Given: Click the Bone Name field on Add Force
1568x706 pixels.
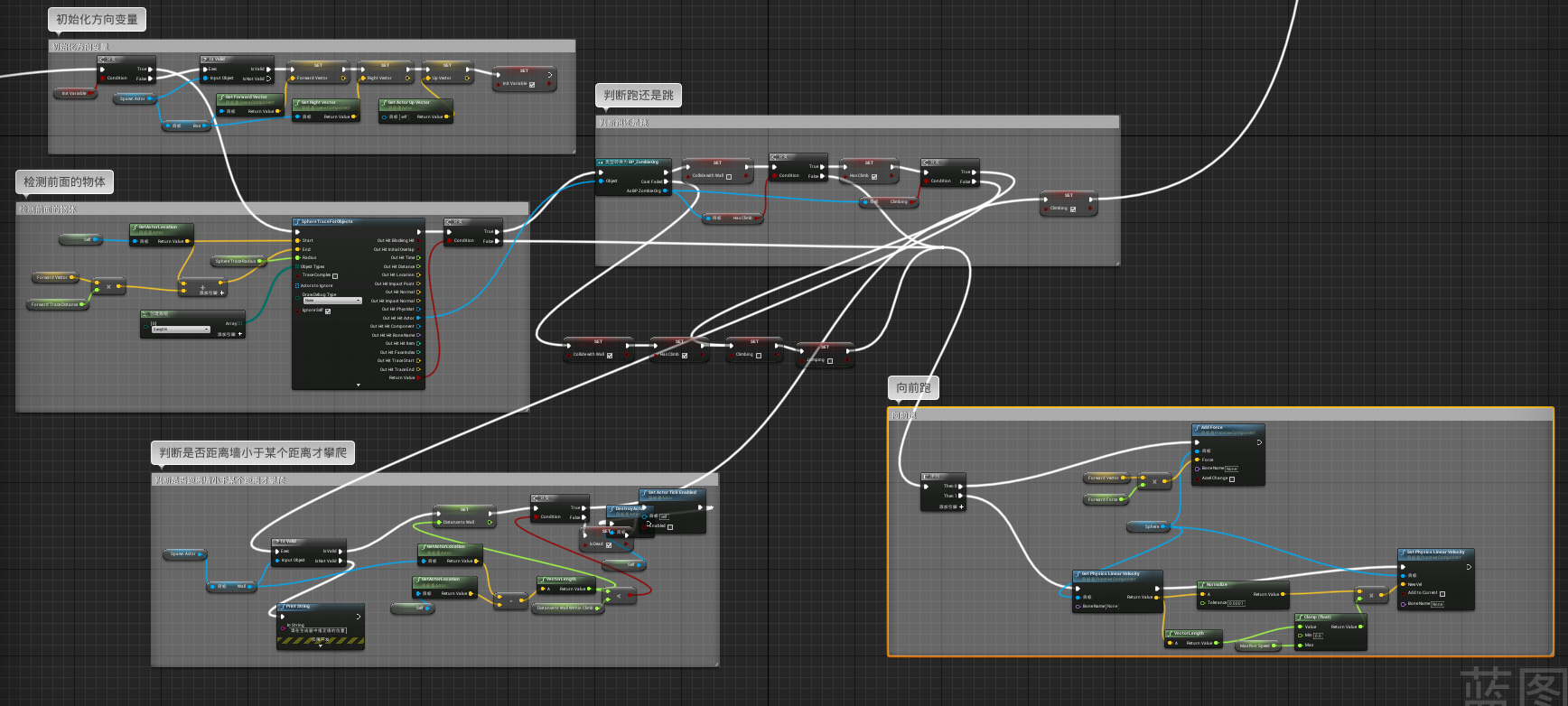Looking at the screenshot, I should point(1231,469).
